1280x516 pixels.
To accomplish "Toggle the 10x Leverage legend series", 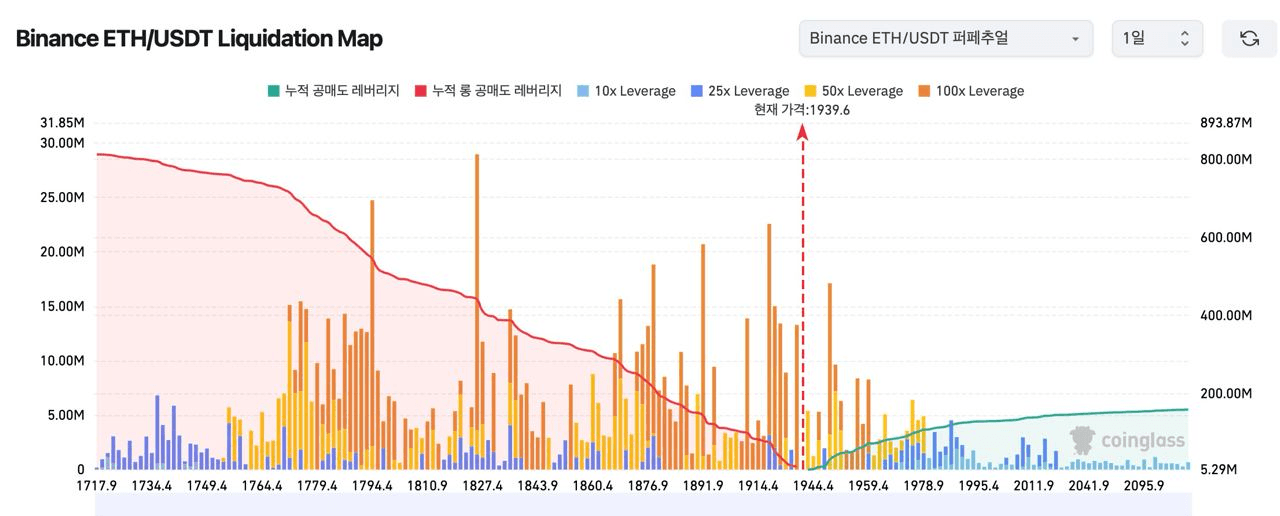I will tap(625, 91).
